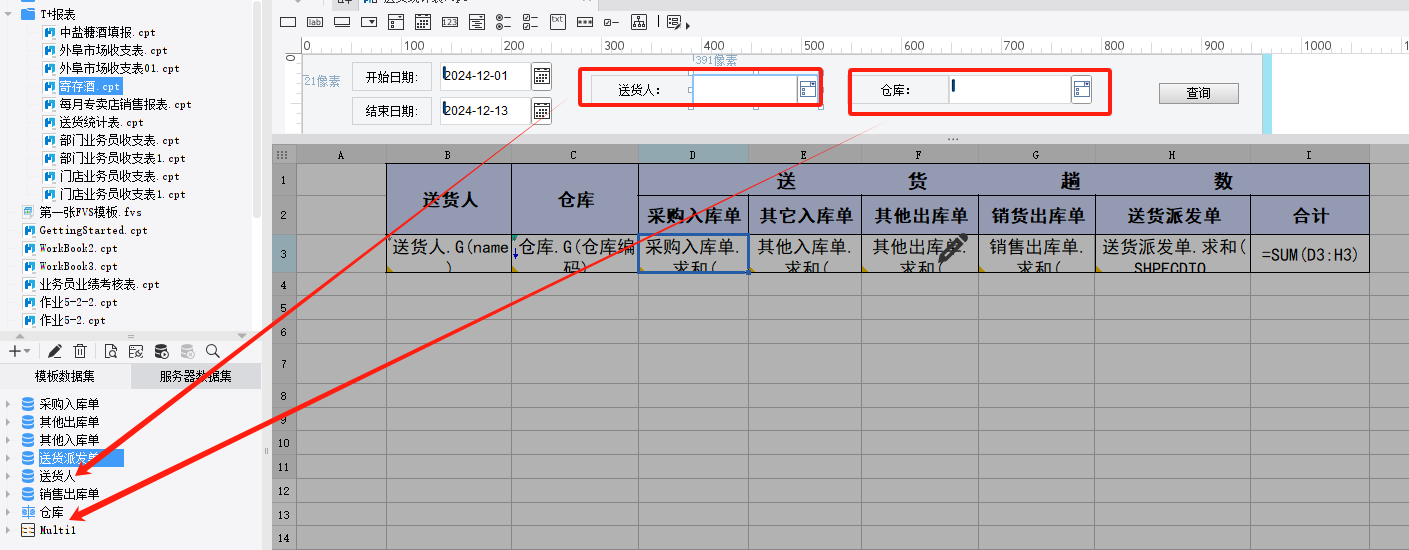Screen dimensions: 1409x550
Task: Select the date widget icon in toolbar
Action: 423,21
